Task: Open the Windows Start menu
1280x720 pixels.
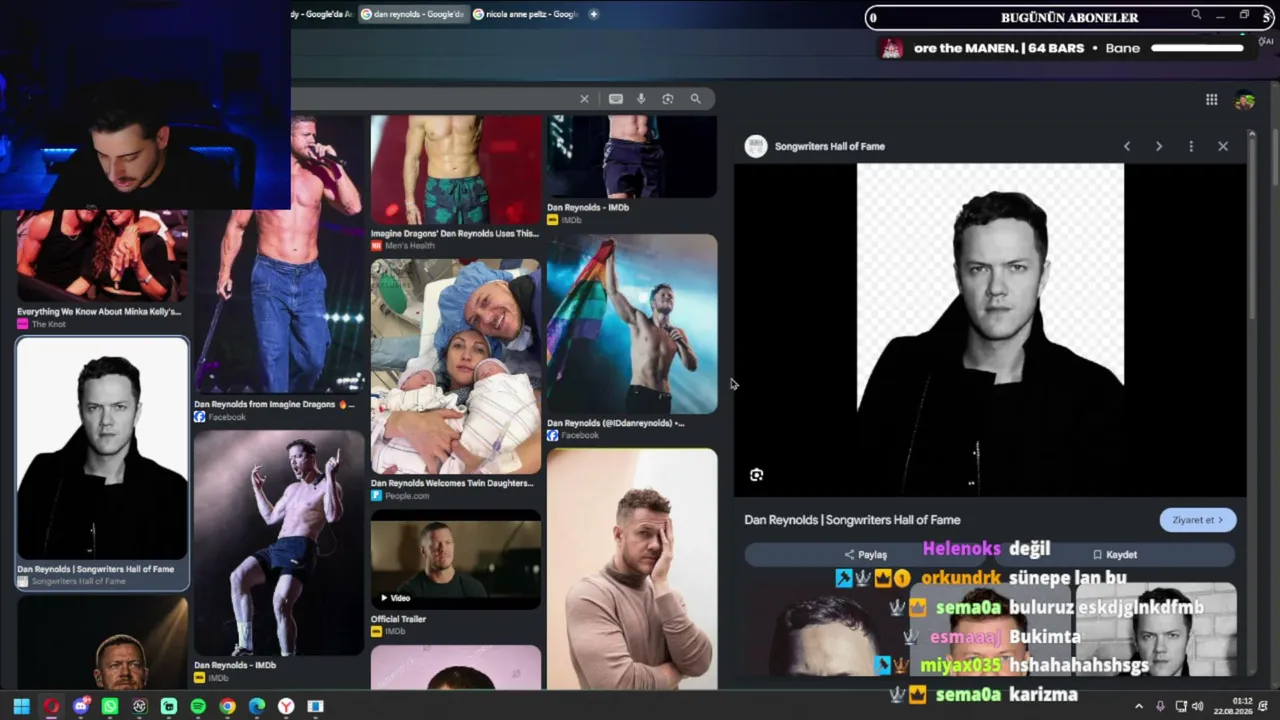Action: (21, 706)
